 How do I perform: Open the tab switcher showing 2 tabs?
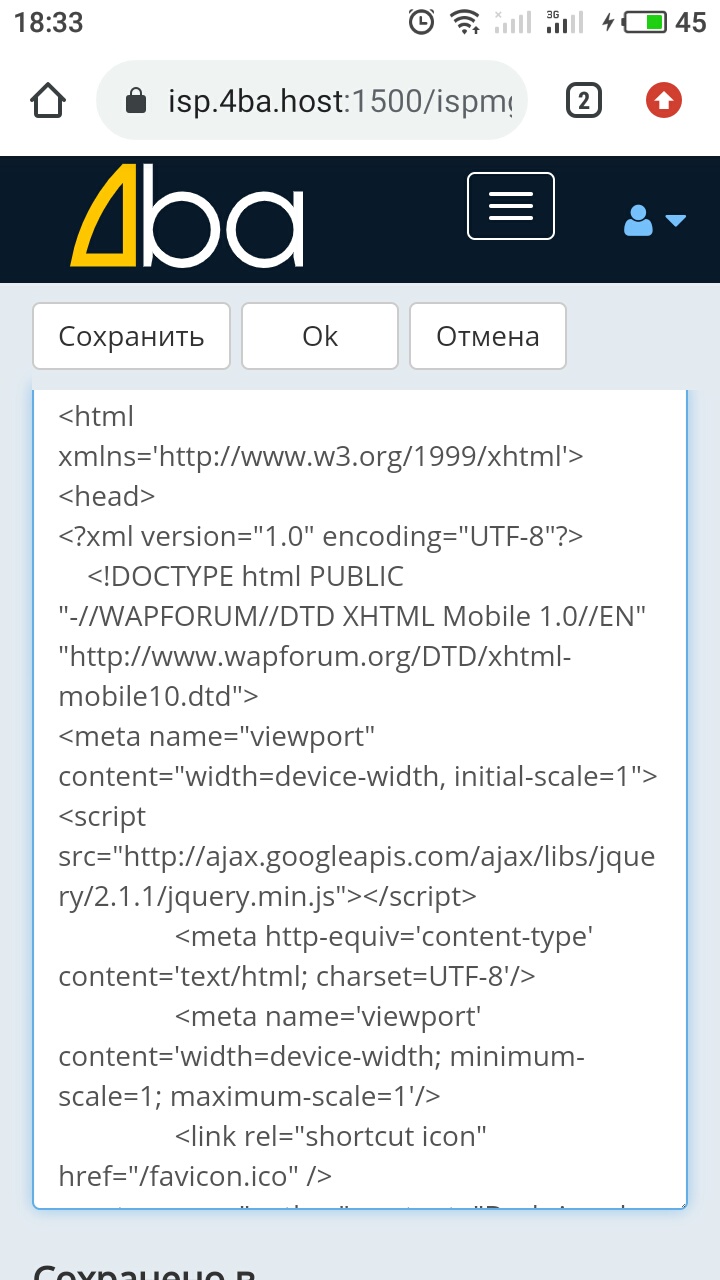pyautogui.click(x=584, y=100)
